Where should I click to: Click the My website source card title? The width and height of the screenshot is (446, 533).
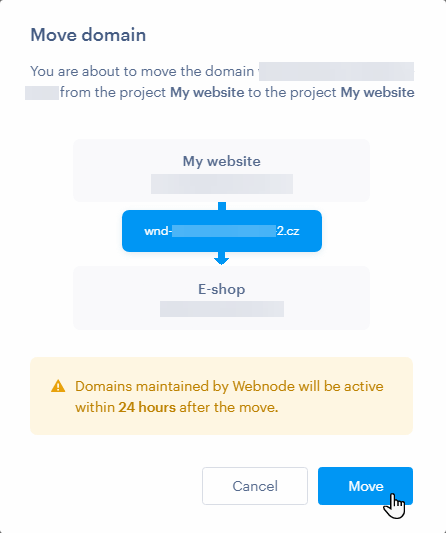(x=222, y=161)
